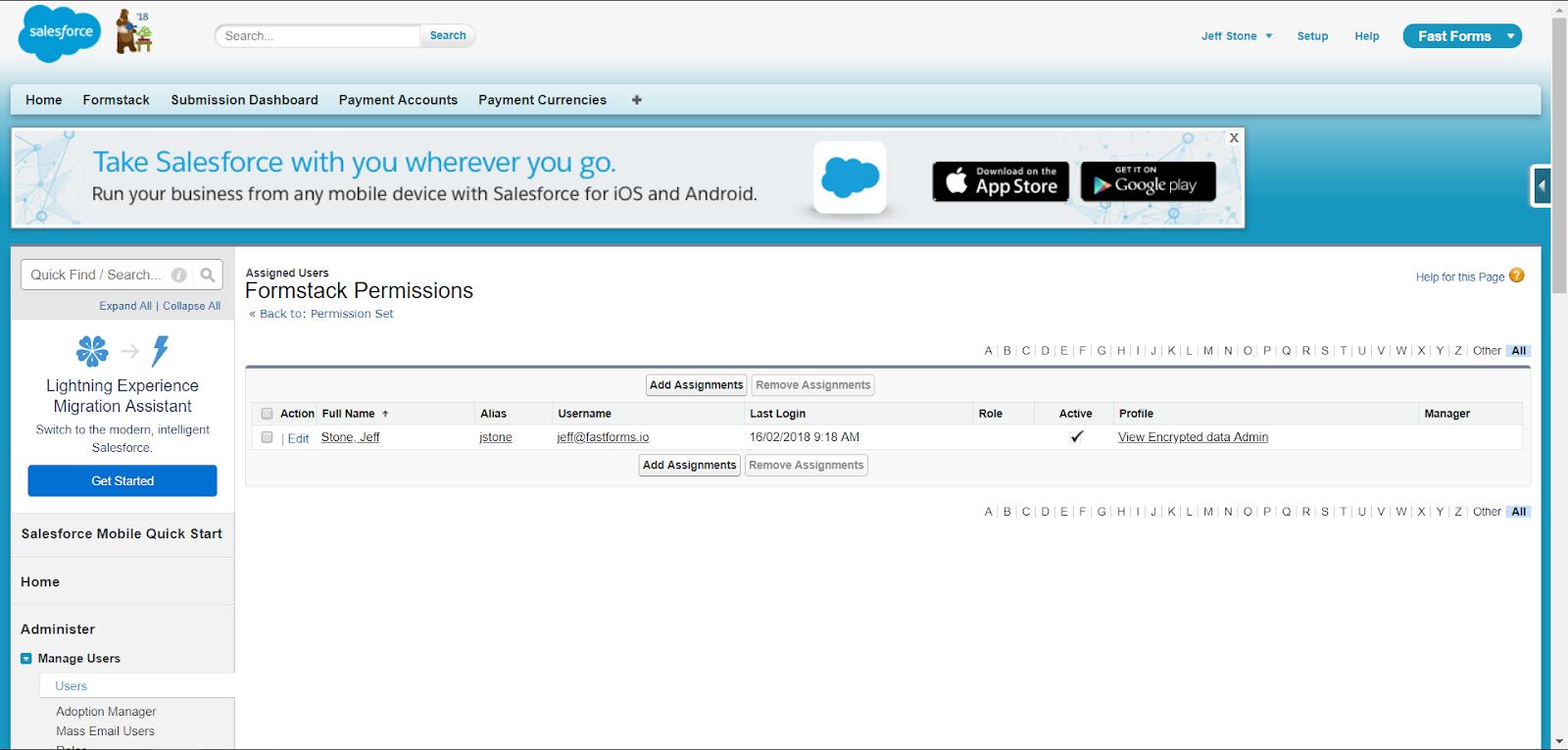Expand the collapsed right sidebar arrow
The height and width of the screenshot is (750, 1568).
[x=1542, y=185]
